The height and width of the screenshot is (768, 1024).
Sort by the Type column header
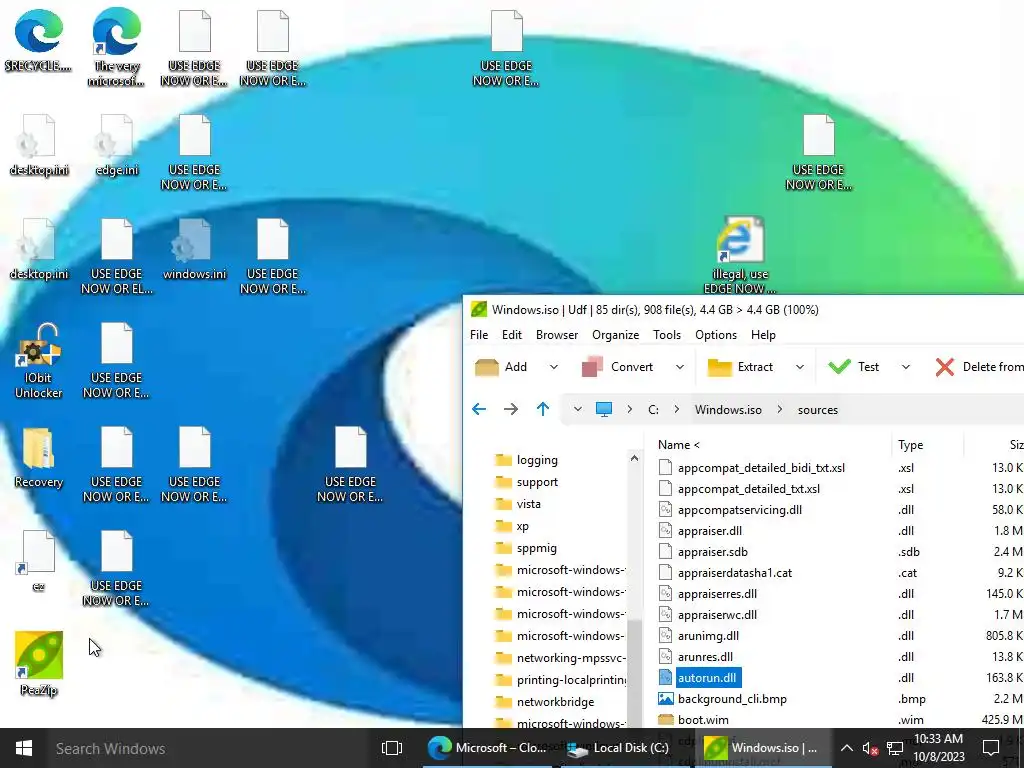910,445
